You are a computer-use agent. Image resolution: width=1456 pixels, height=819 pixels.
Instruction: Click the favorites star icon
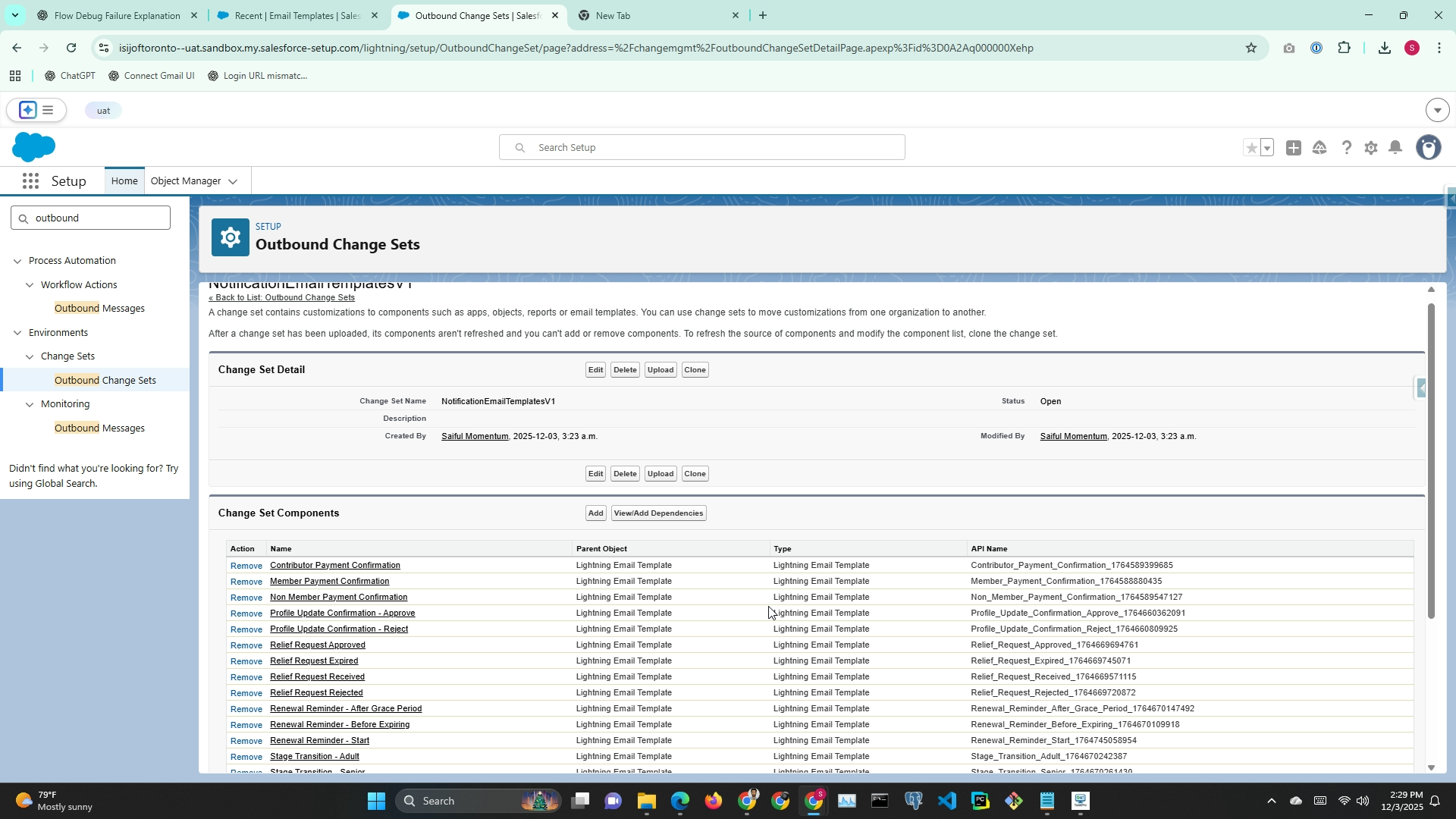click(1251, 148)
